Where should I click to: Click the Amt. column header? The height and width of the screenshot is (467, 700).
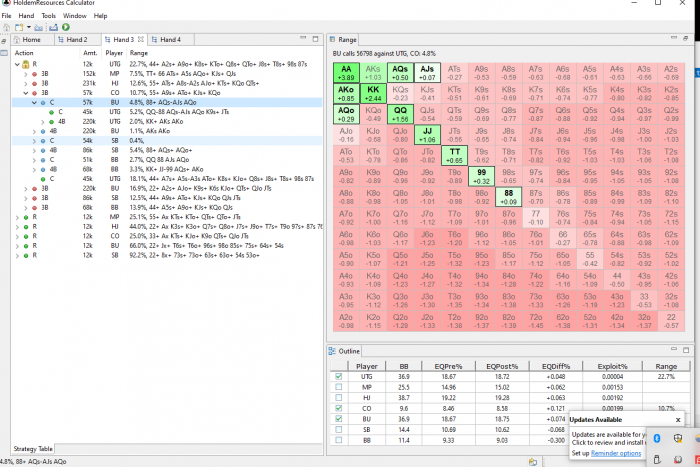pos(90,53)
